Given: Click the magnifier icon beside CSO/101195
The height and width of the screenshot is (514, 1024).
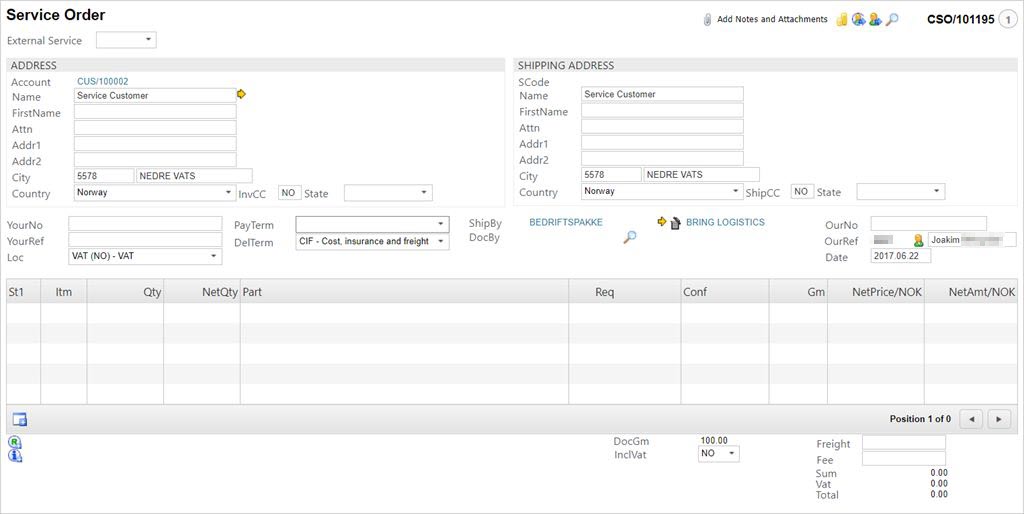Looking at the screenshot, I should 892,19.
